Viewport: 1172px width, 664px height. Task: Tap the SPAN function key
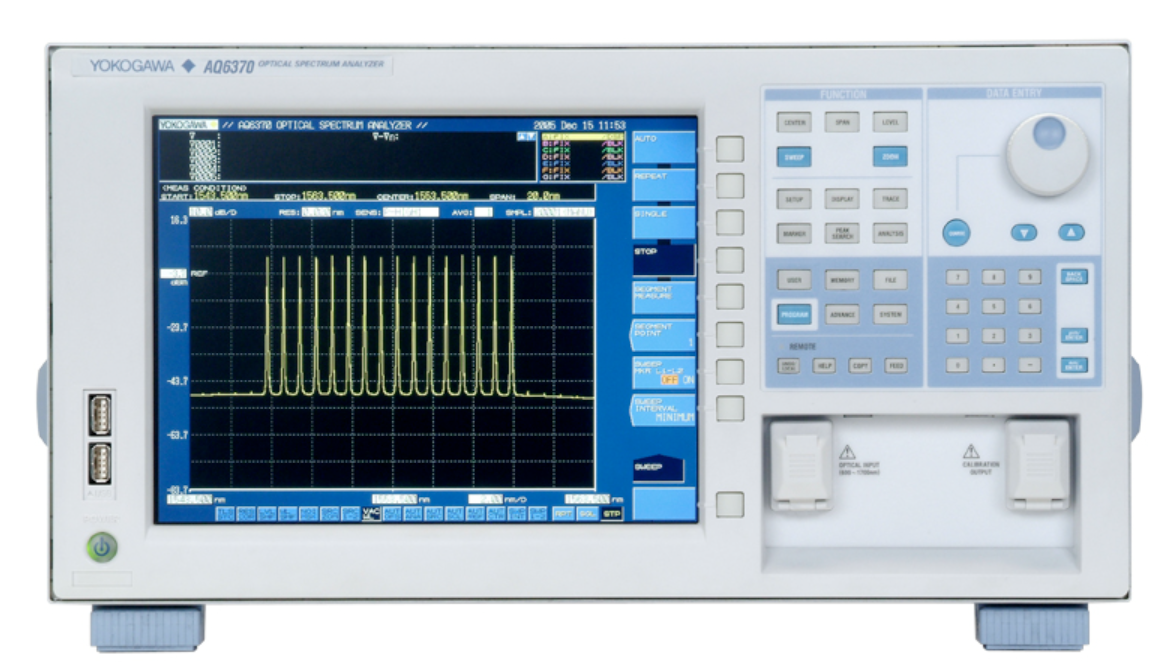pyautogui.click(x=842, y=122)
